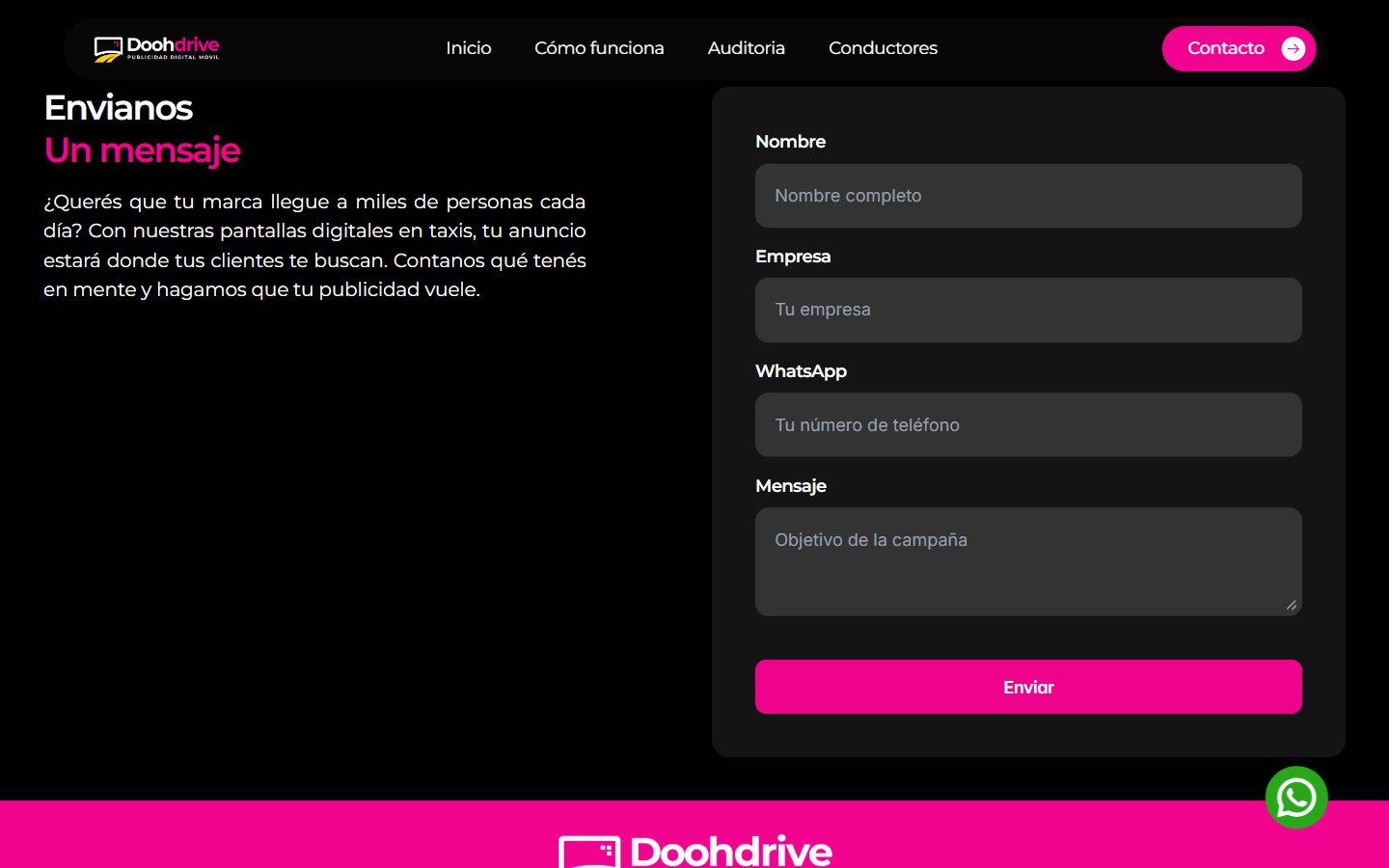Submit the form with Enviar

click(x=1028, y=687)
